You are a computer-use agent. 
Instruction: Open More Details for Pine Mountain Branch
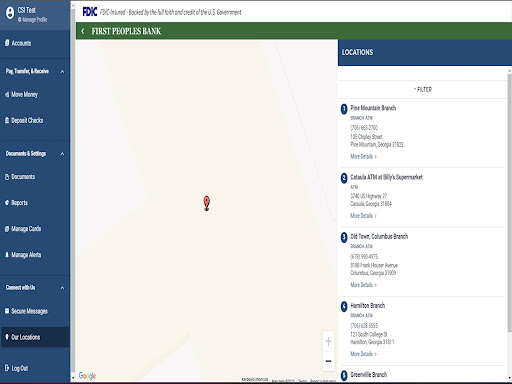[x=363, y=156]
